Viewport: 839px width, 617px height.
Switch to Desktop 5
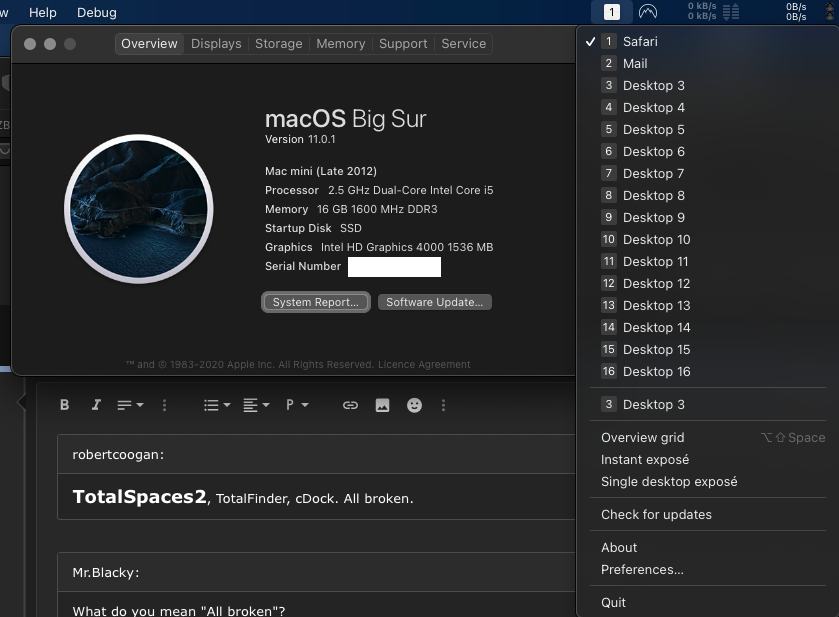pyautogui.click(x=707, y=130)
